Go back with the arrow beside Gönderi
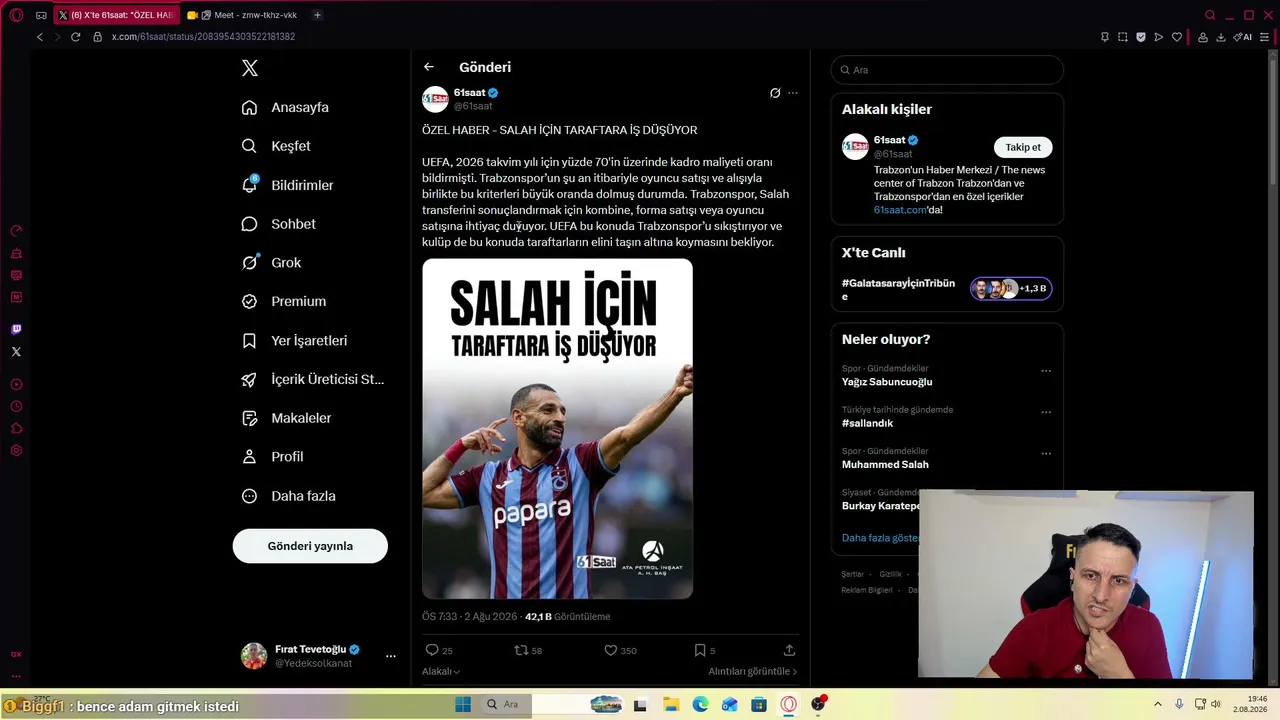The image size is (1280, 720). pos(429,67)
